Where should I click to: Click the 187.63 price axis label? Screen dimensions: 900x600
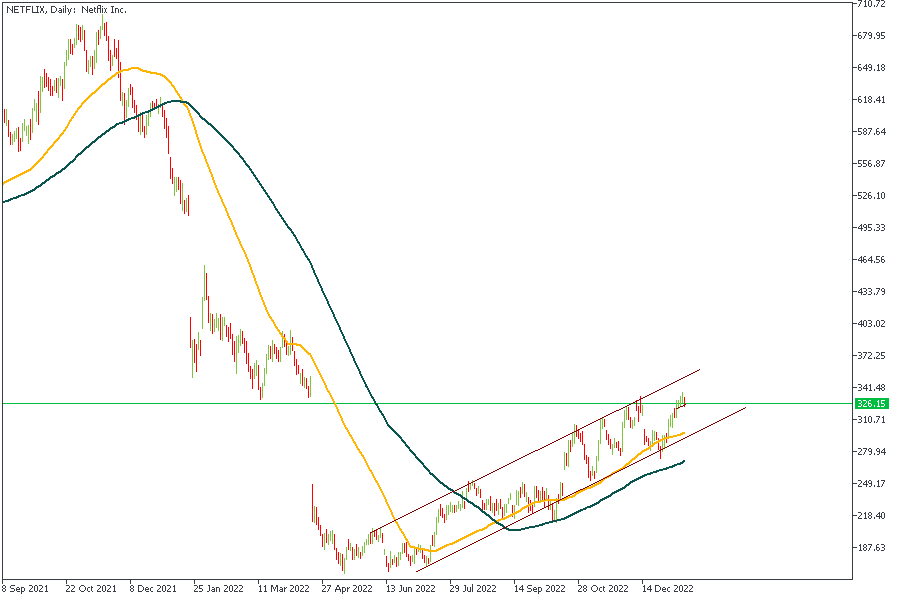click(x=871, y=548)
